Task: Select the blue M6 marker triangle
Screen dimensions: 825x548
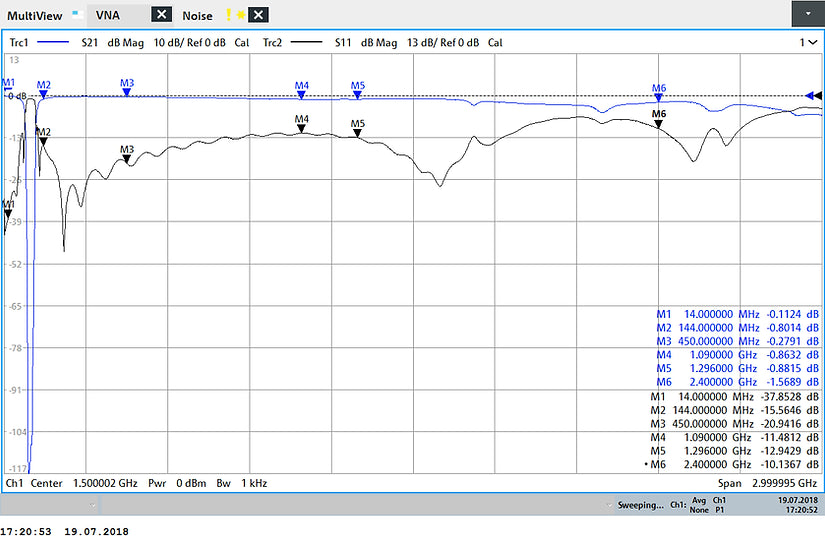Action: pos(658,98)
